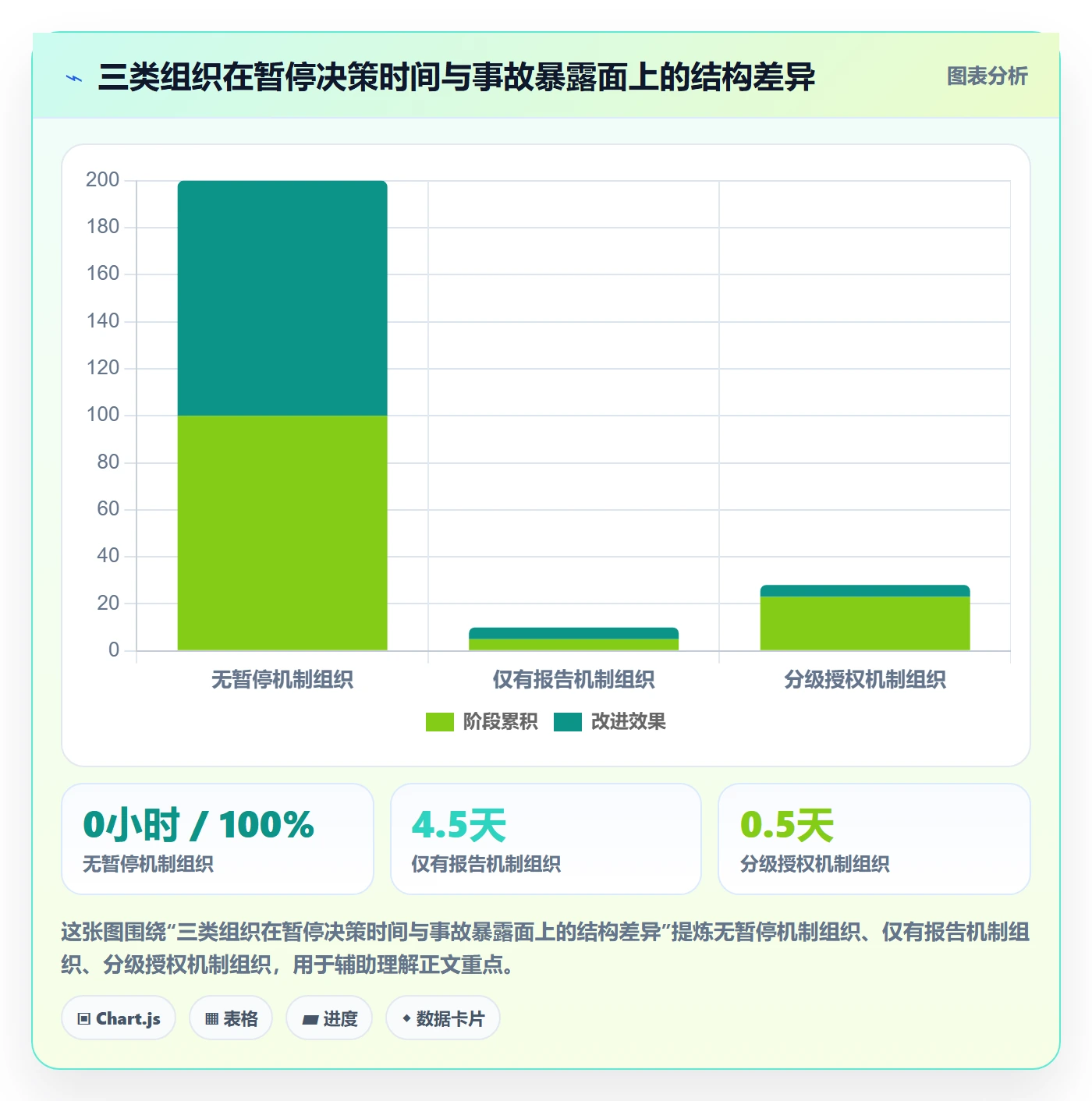Click the 仅有报告机制组织 caption under 4.5天

click(x=486, y=864)
